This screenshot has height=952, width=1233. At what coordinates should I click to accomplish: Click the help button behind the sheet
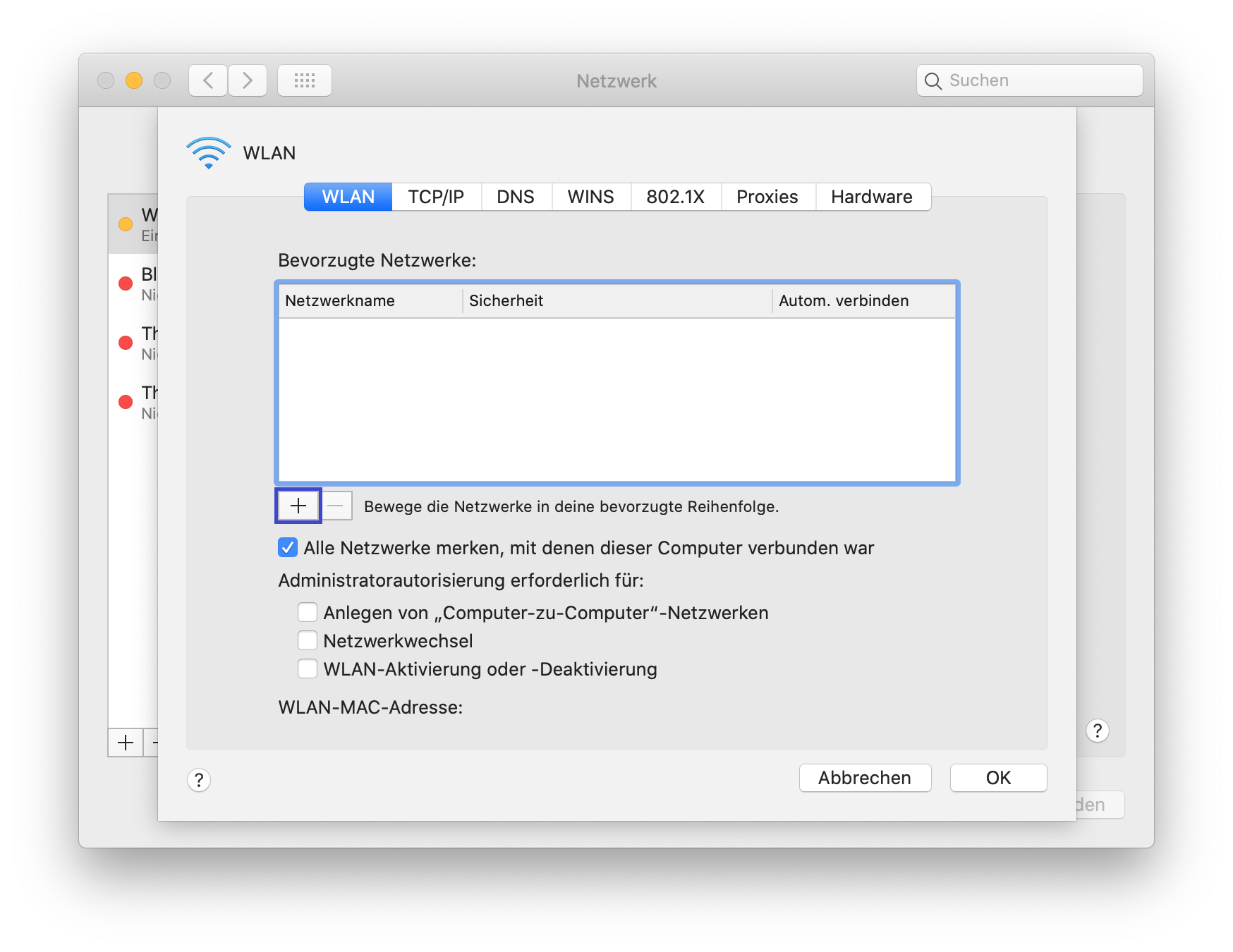(x=1097, y=731)
